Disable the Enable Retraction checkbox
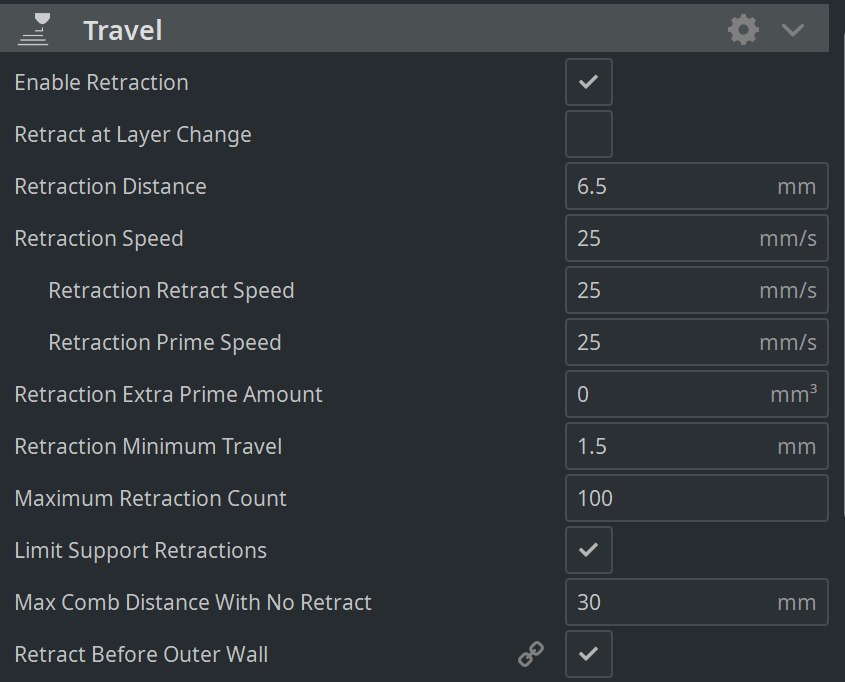Screen dimensions: 845x682 [588, 82]
